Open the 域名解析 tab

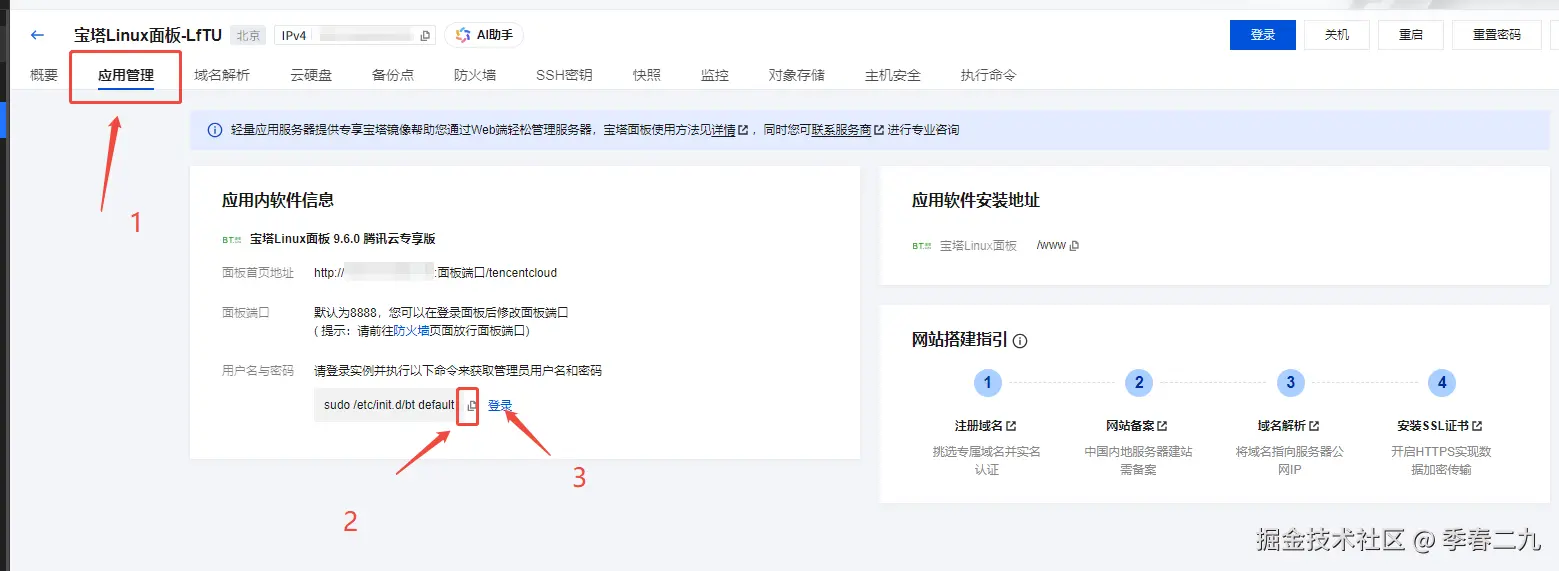tap(222, 75)
